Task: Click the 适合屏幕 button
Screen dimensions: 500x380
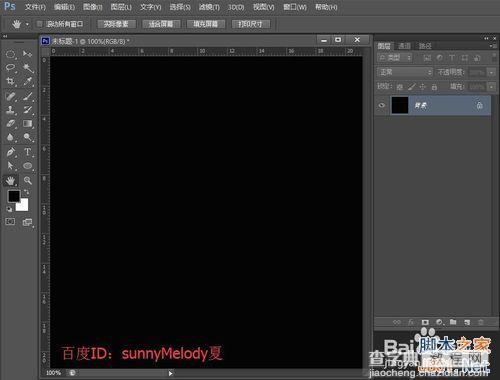Action: [x=161, y=24]
